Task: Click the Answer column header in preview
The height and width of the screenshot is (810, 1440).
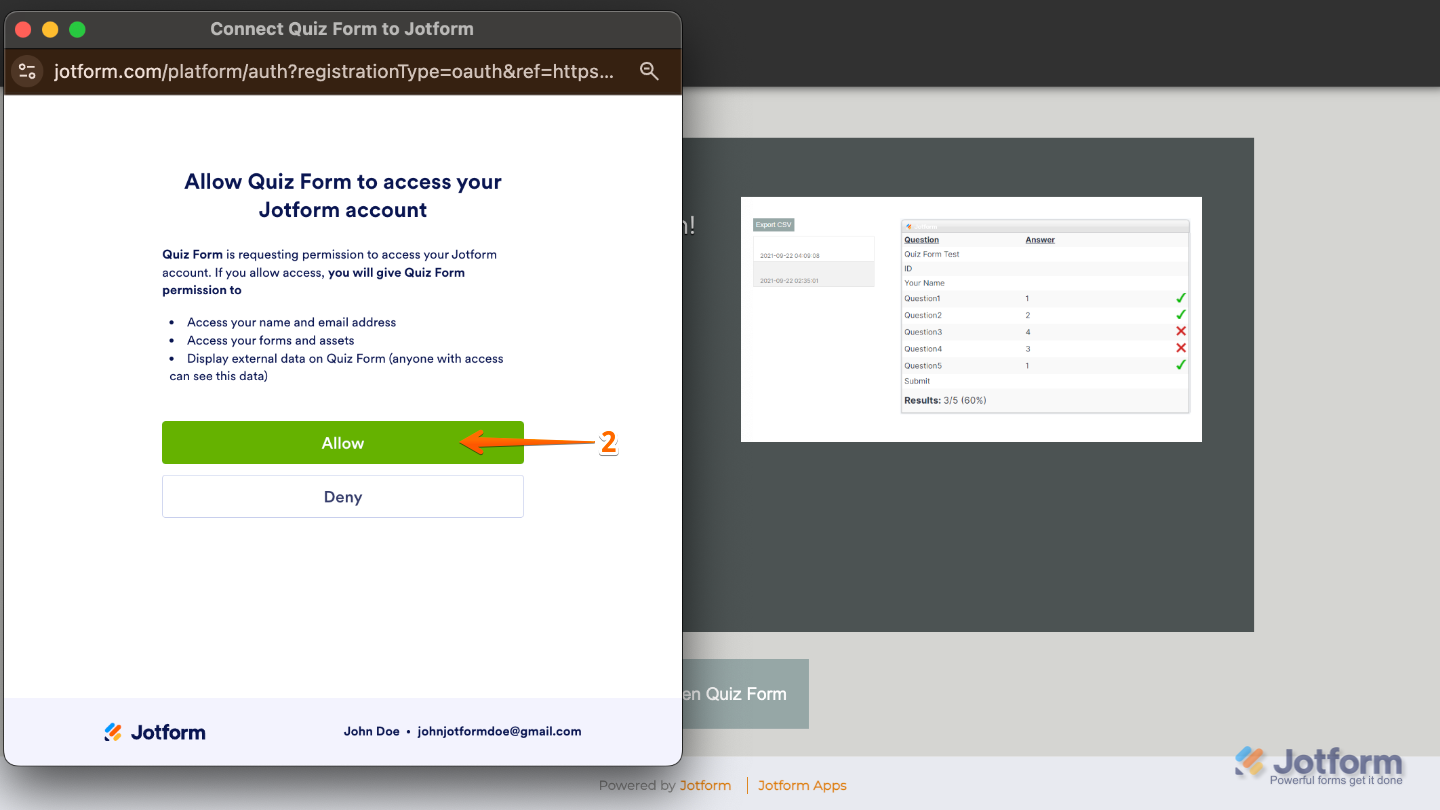Action: click(1040, 240)
